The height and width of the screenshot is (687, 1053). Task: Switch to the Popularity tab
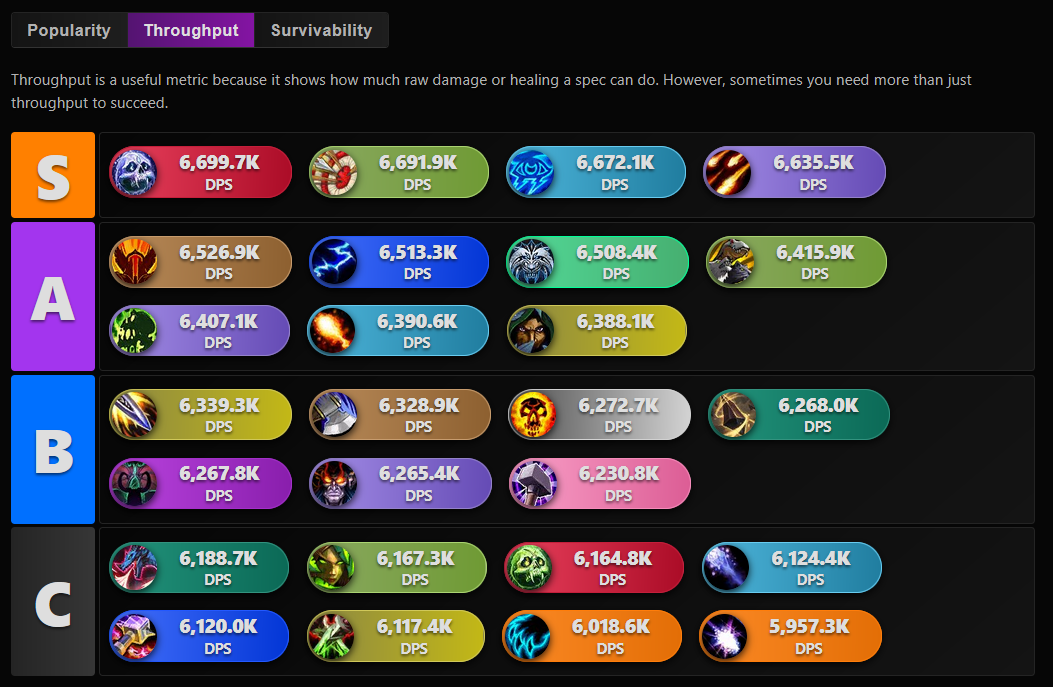tap(69, 30)
